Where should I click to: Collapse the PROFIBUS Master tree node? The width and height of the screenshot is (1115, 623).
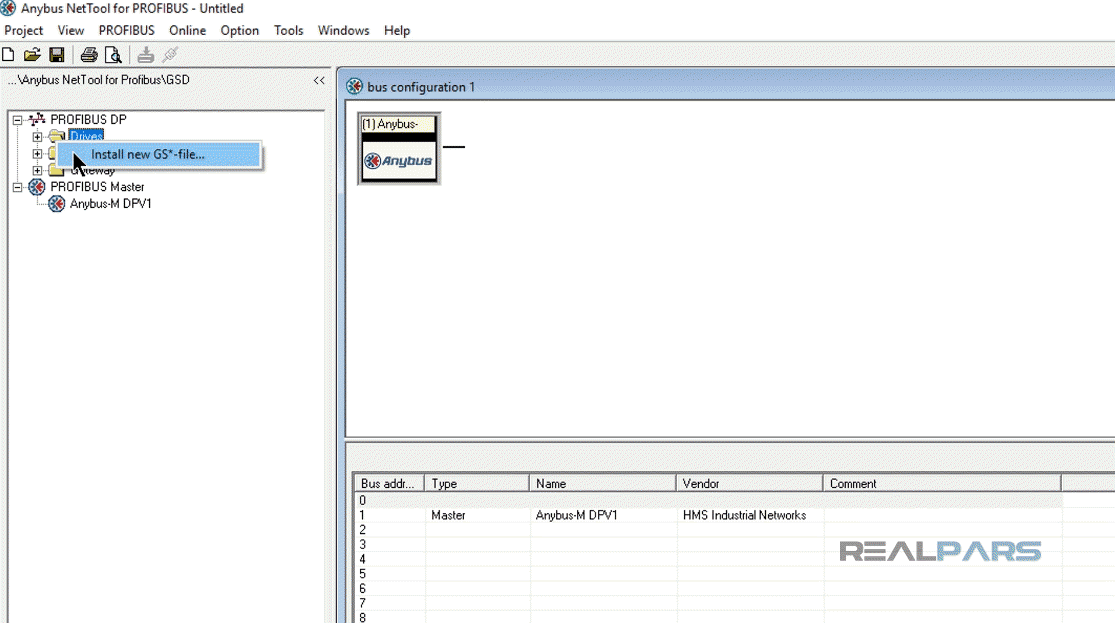click(18, 187)
